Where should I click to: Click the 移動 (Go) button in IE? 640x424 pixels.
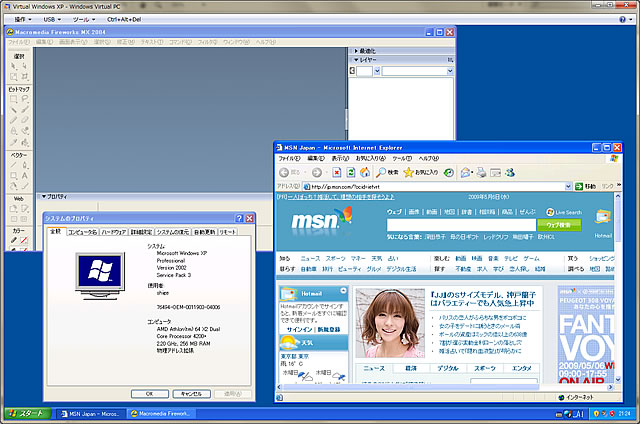(x=585, y=186)
